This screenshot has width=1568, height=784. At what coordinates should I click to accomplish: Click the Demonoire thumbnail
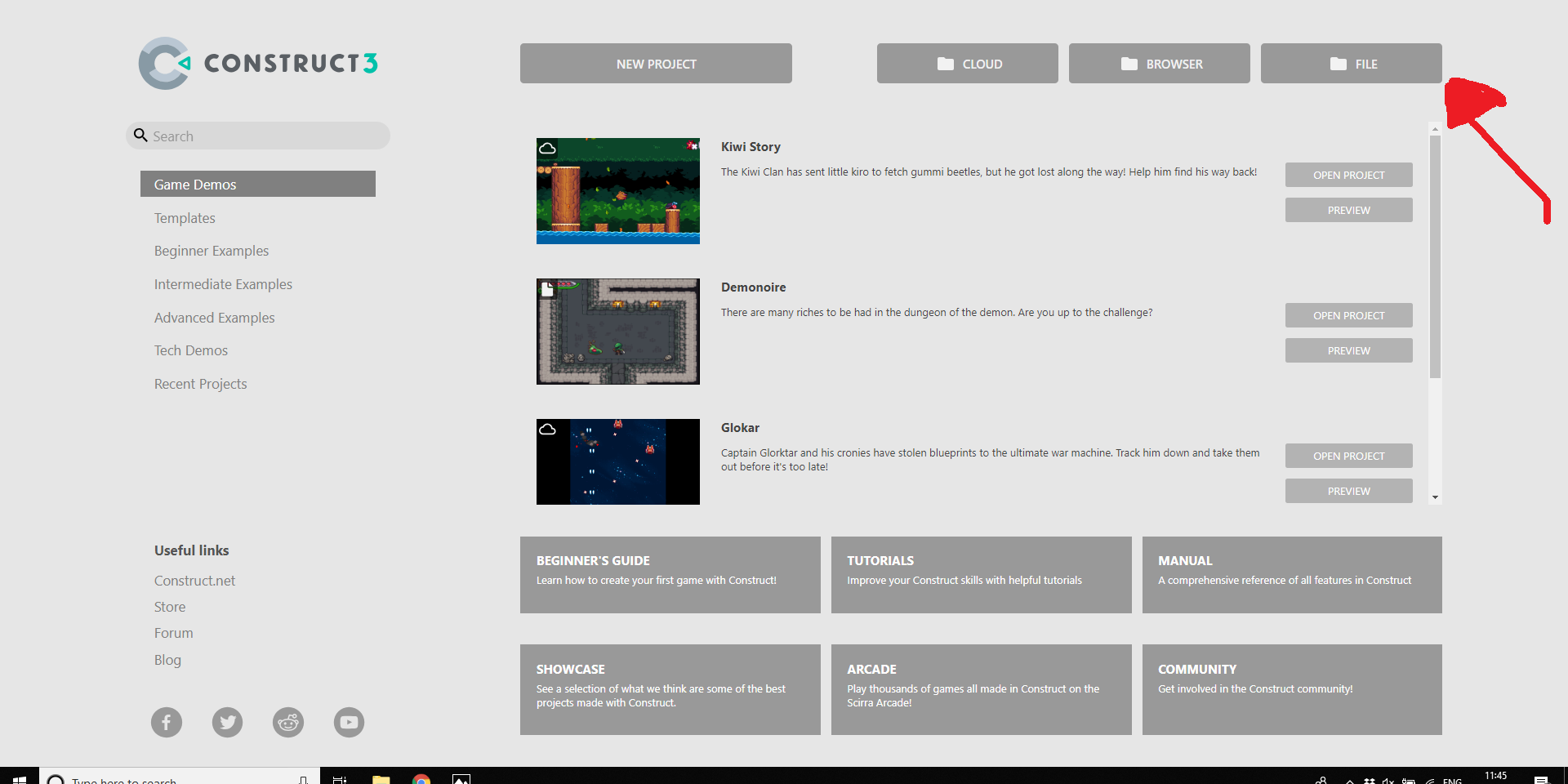[618, 332]
